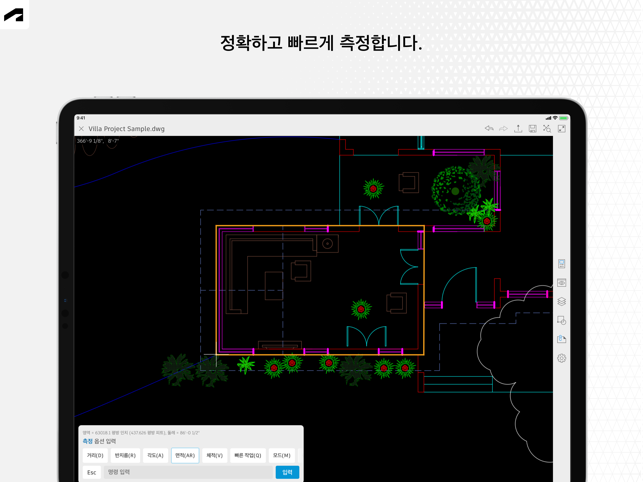Click the round shrub symbol in the drawing
643x482 pixels.
pyautogui.click(x=455, y=191)
